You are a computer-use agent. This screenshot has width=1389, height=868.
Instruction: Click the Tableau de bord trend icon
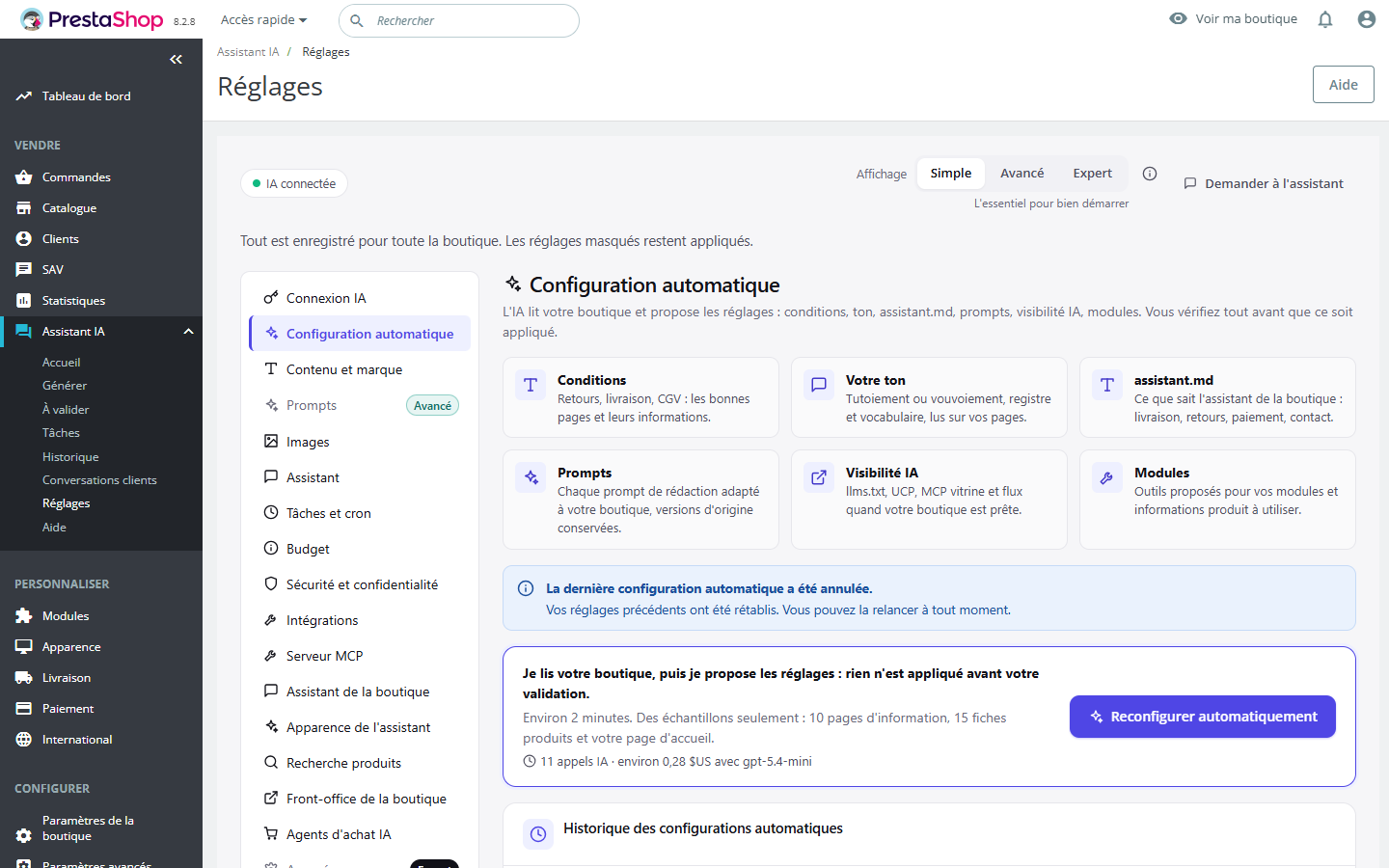tap(24, 96)
